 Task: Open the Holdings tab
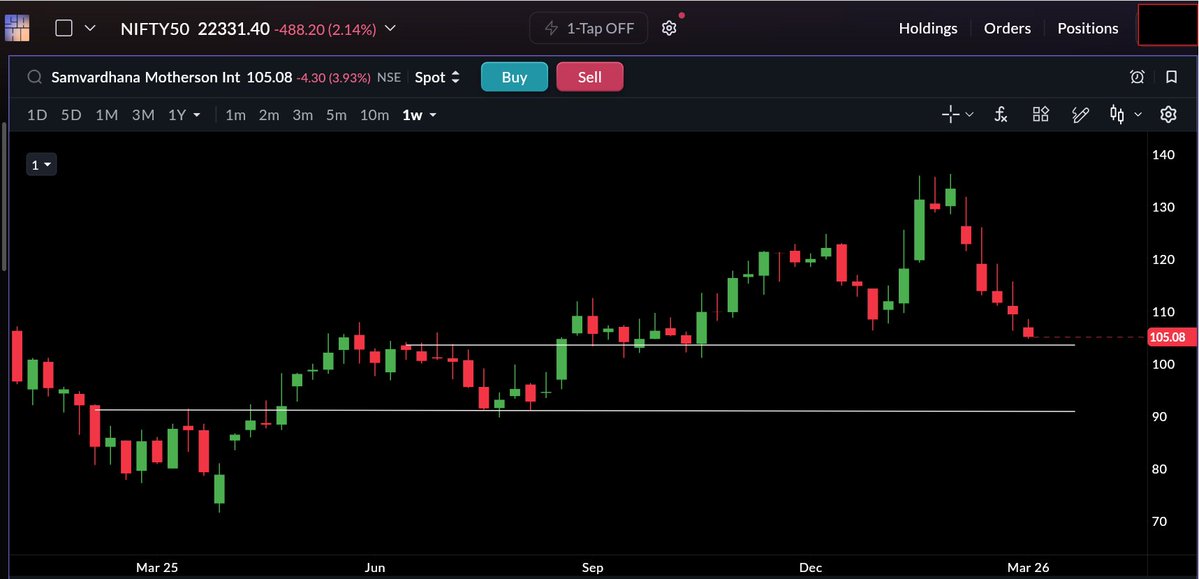(928, 28)
